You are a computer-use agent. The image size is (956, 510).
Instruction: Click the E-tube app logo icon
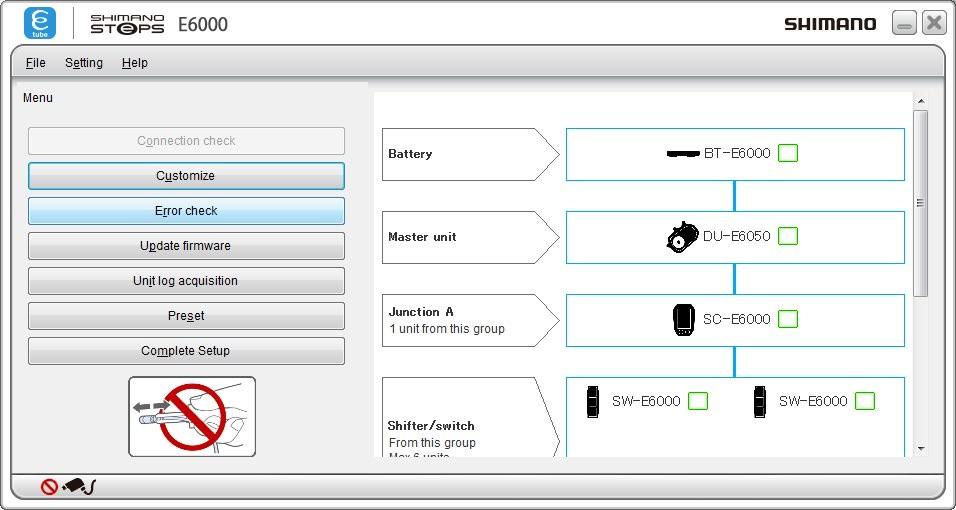point(40,23)
